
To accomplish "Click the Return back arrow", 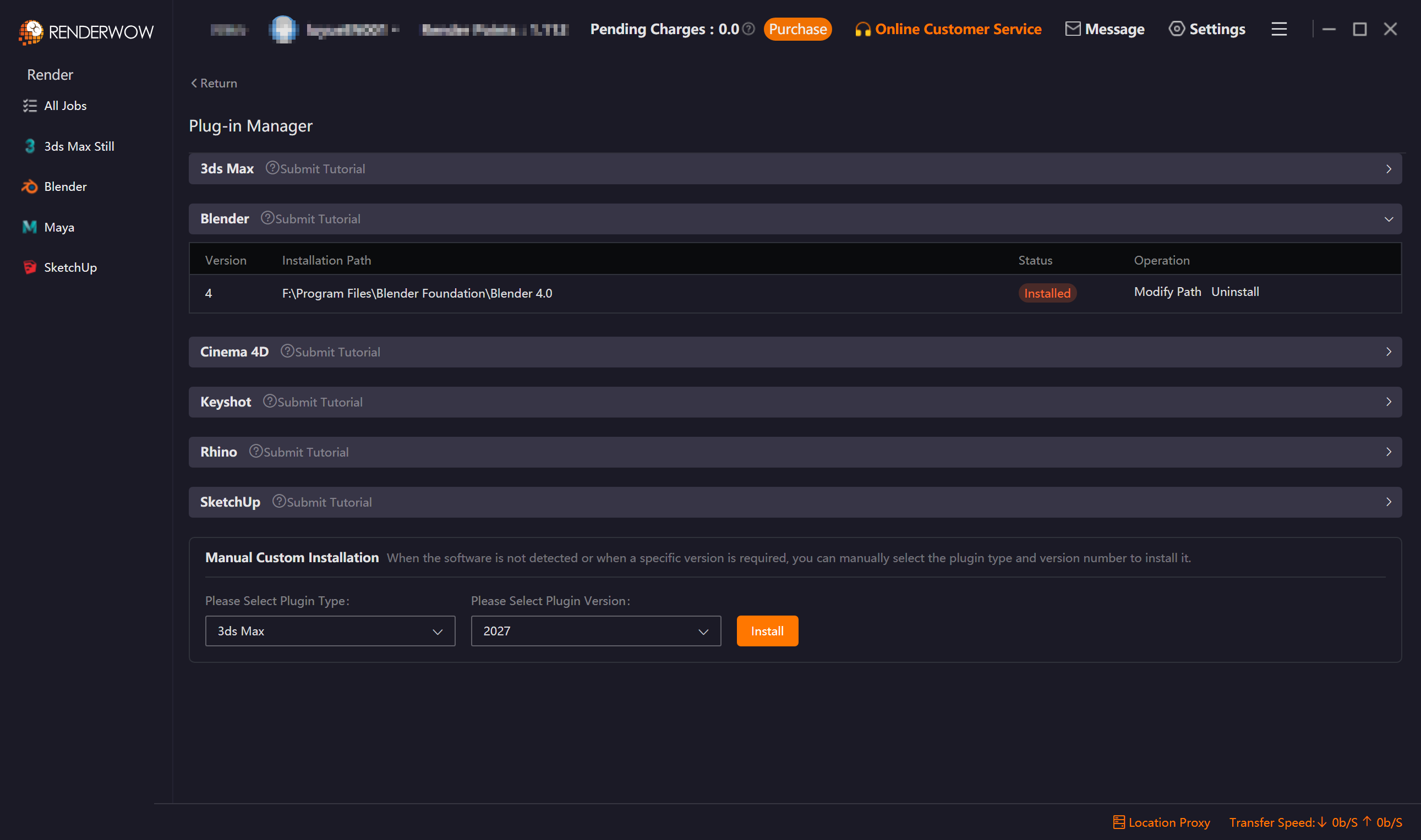I will [194, 83].
